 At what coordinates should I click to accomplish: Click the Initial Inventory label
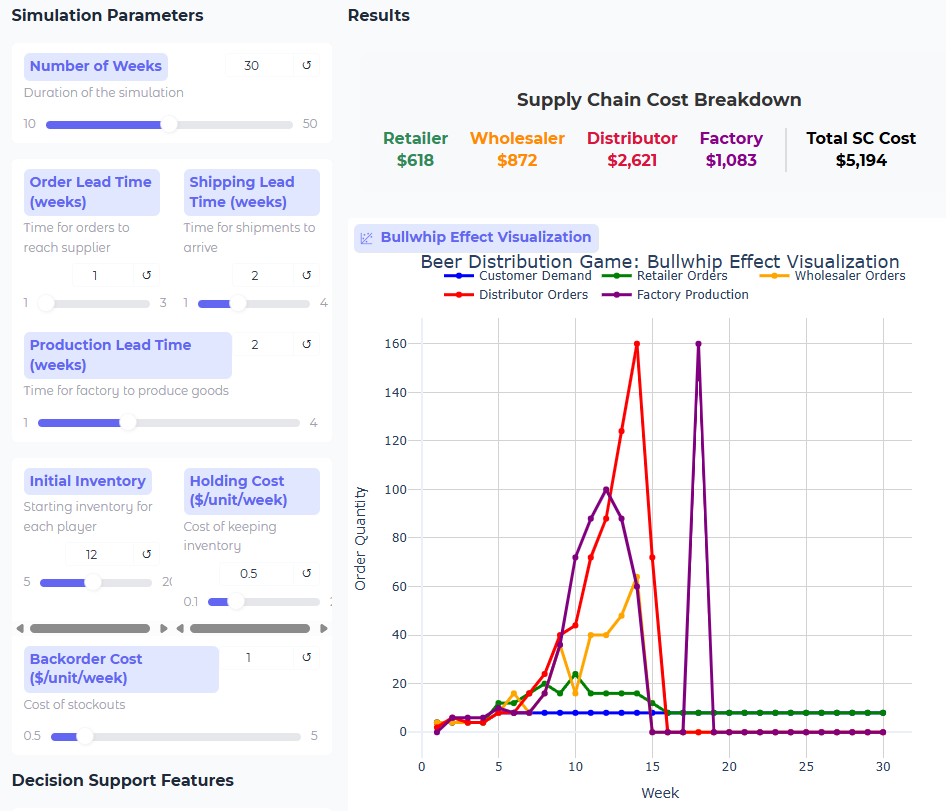[88, 481]
